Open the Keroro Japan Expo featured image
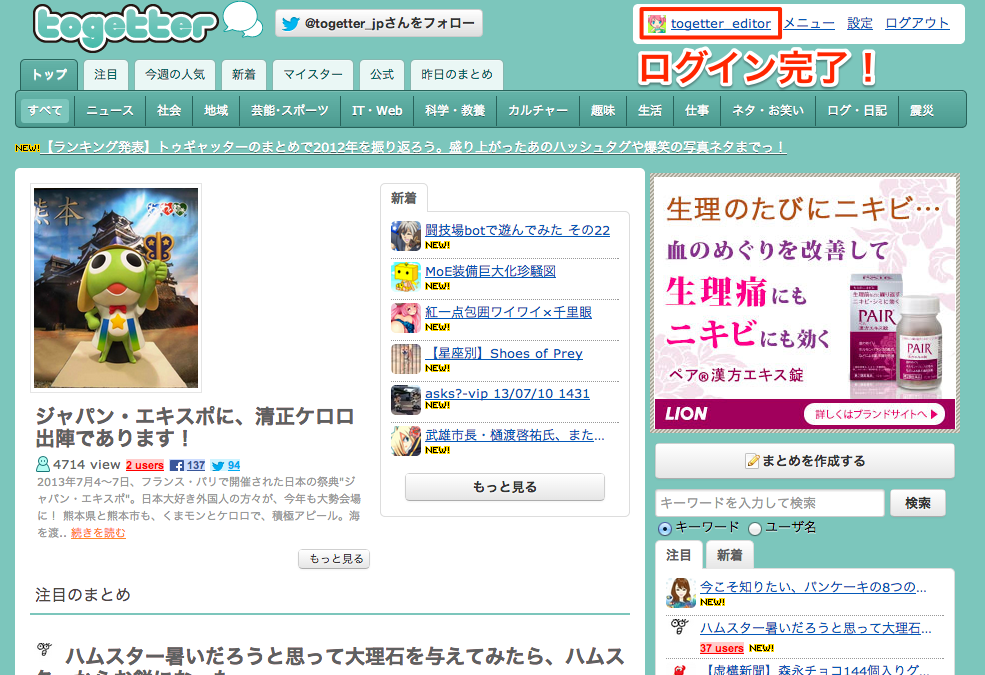 pyautogui.click(x=116, y=288)
